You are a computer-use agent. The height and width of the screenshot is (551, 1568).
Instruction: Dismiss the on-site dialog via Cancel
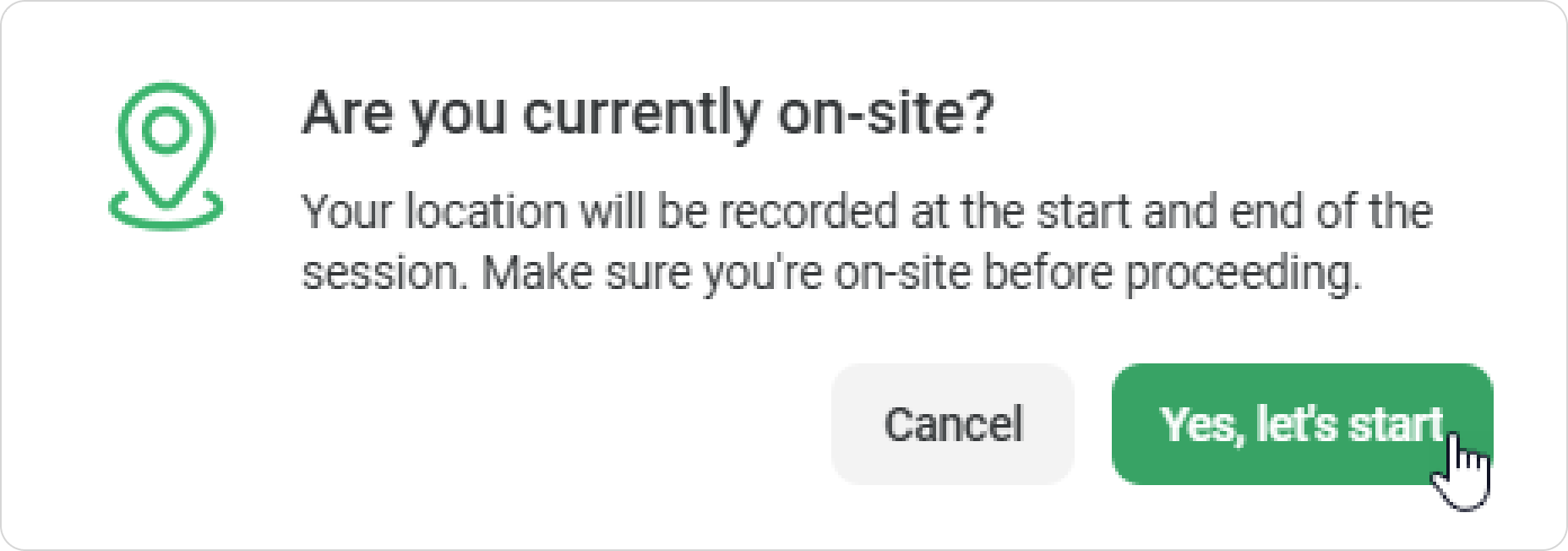coord(952,424)
